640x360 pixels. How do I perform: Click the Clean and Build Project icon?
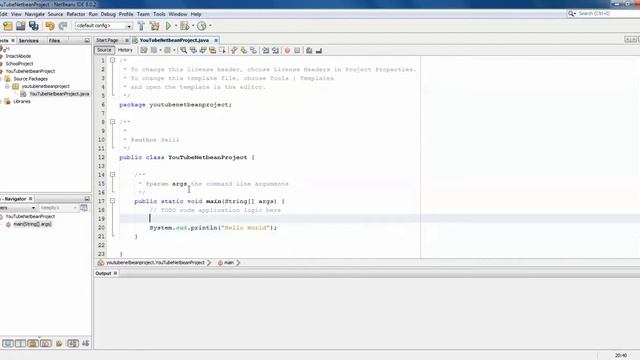155,26
